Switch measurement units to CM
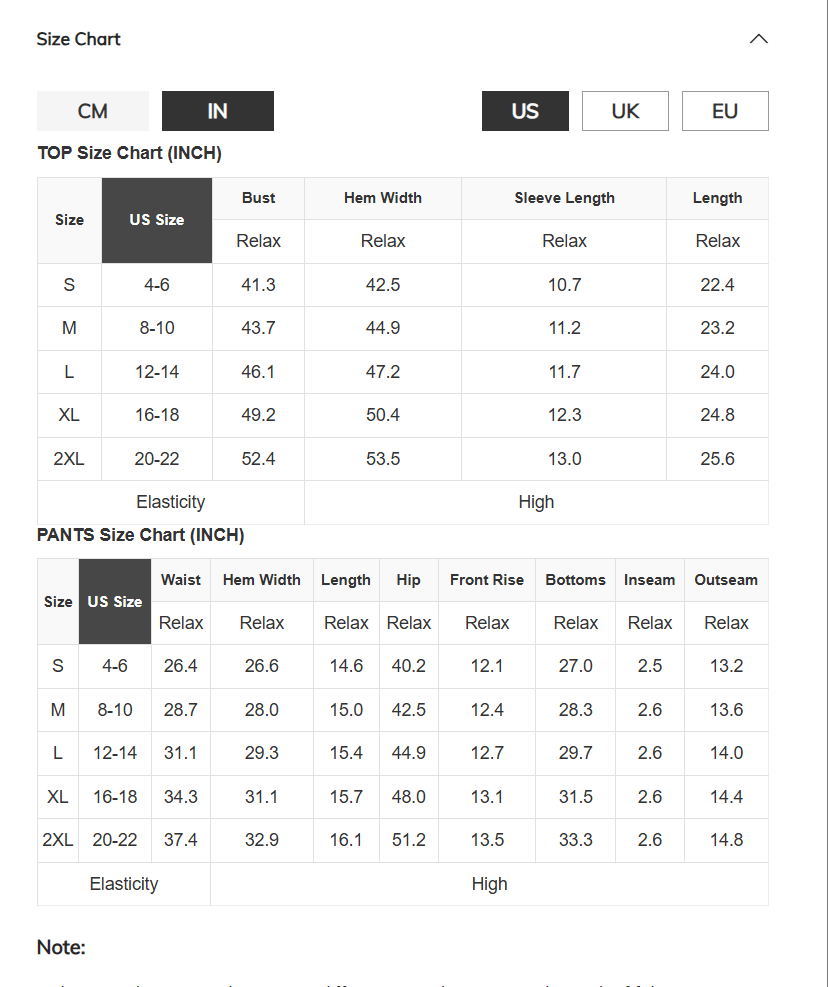This screenshot has height=987, width=828. tap(93, 111)
